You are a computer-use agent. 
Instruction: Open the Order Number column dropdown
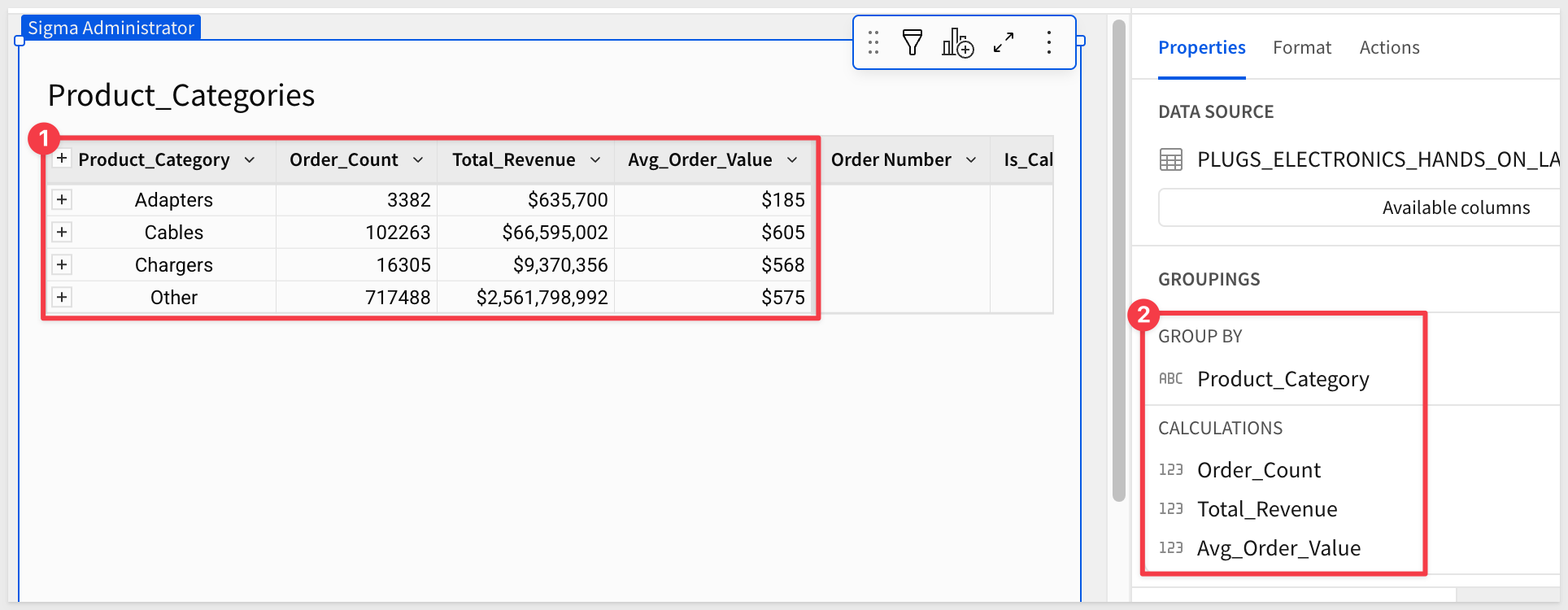tap(971, 160)
